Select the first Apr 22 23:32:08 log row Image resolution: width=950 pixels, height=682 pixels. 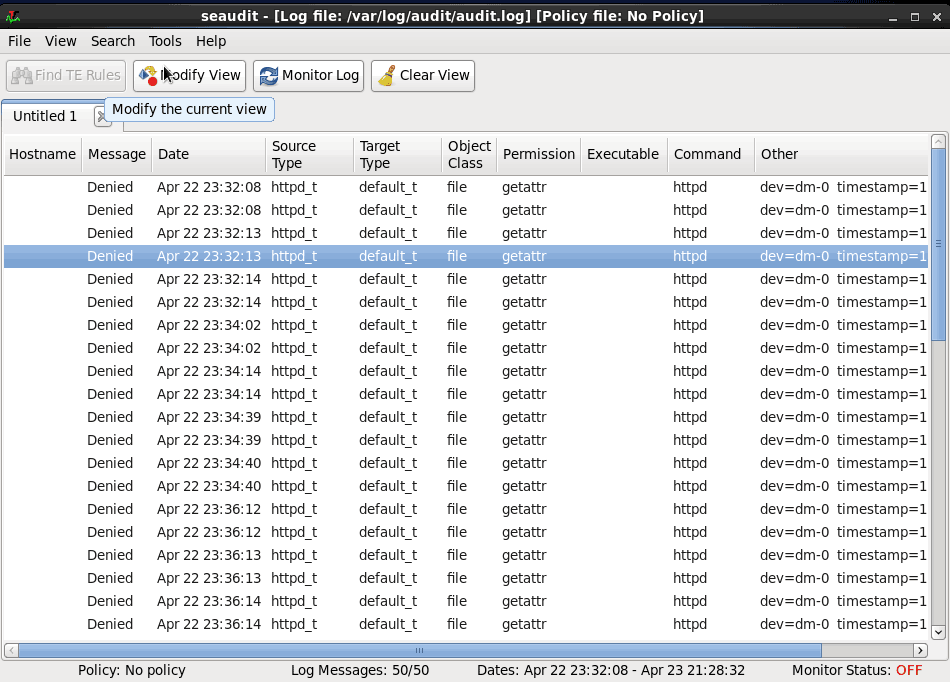(x=466, y=187)
